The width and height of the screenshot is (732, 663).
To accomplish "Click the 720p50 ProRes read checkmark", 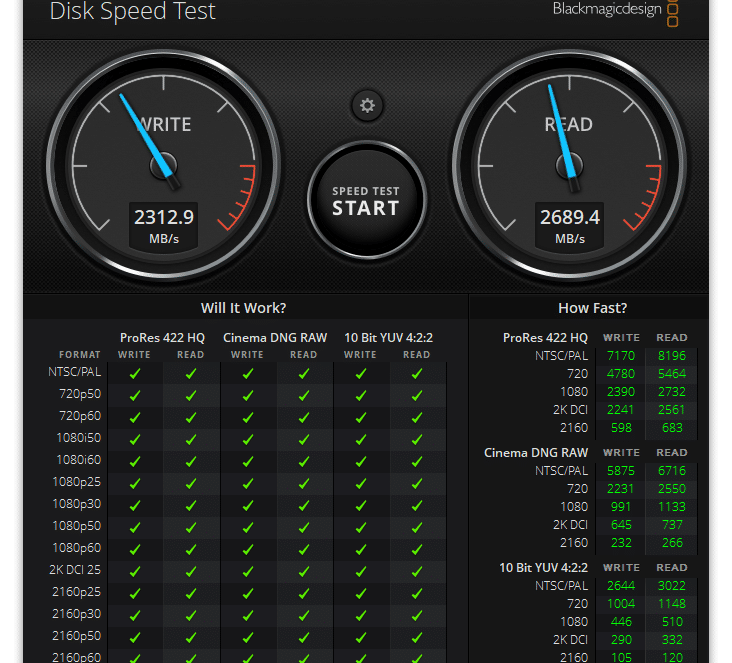I will click(190, 395).
